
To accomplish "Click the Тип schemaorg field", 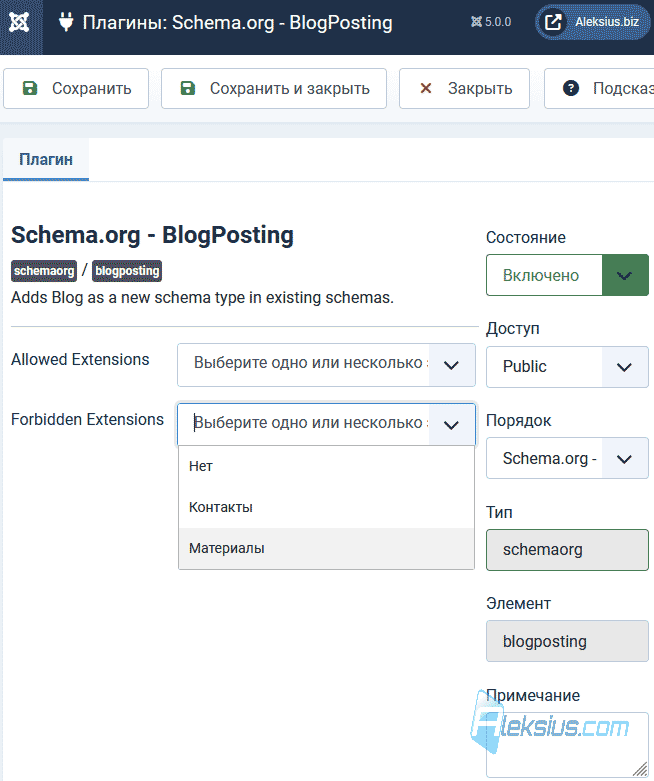I will pyautogui.click(x=567, y=550).
